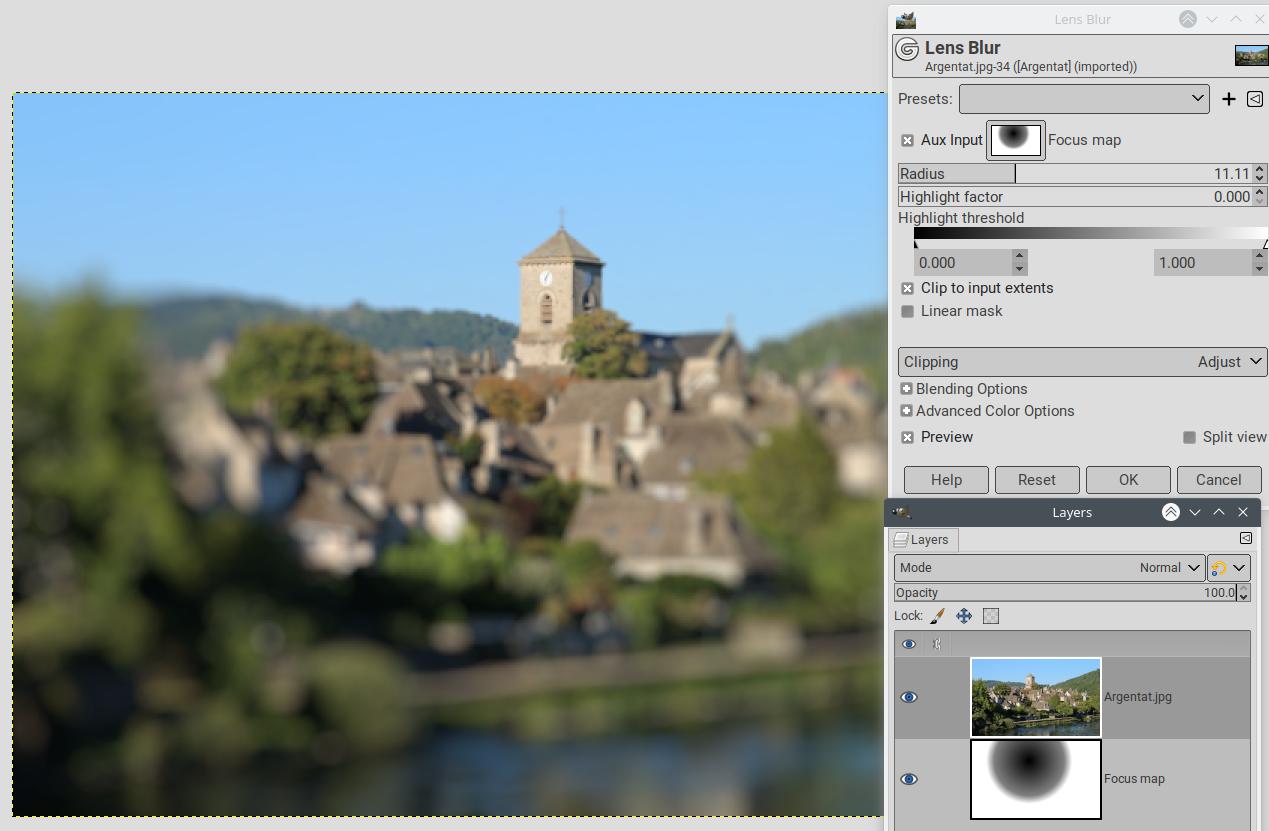Increase low threshold 0.000 with stepper

[1019, 256]
